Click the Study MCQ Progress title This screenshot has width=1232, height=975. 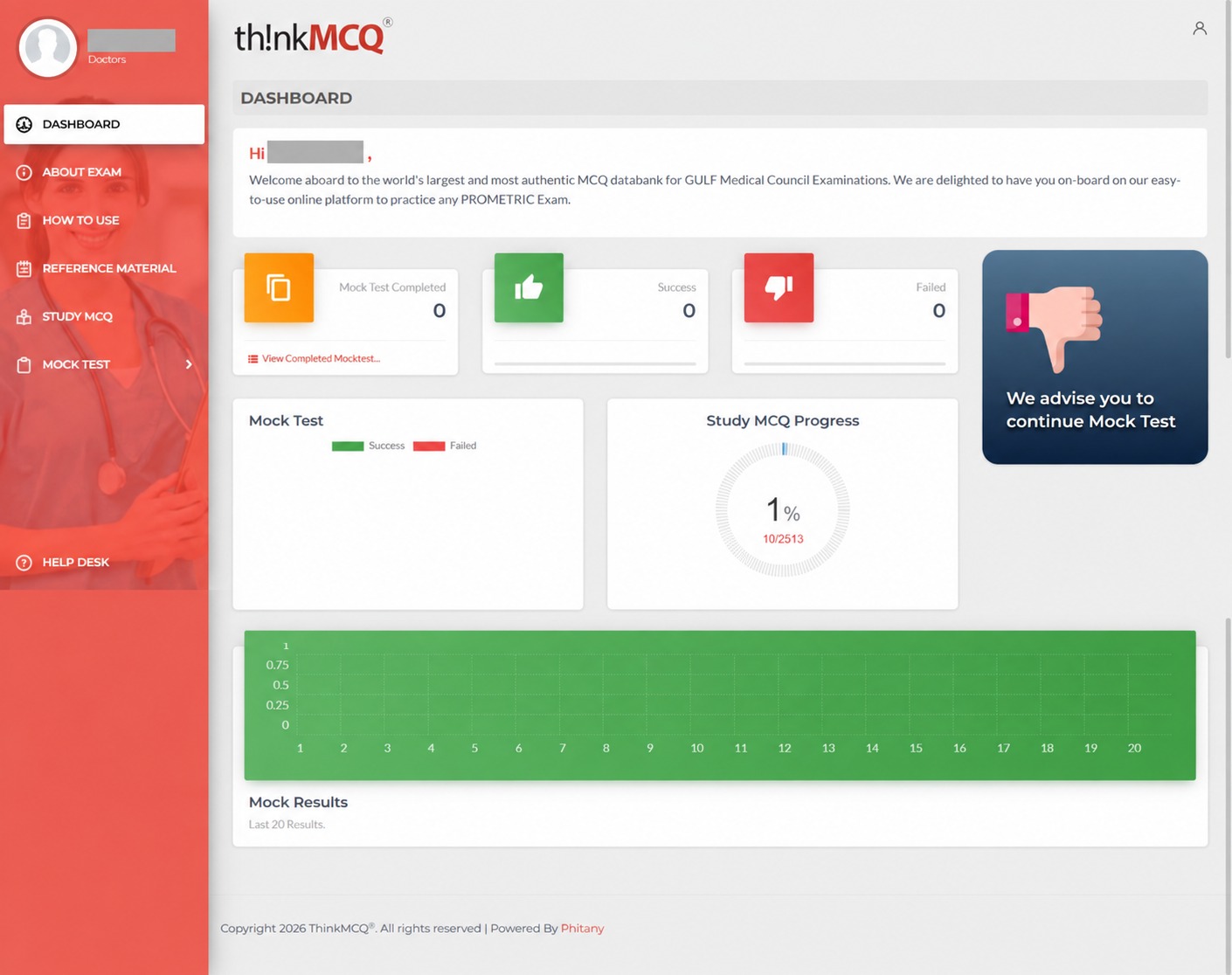[x=783, y=420]
